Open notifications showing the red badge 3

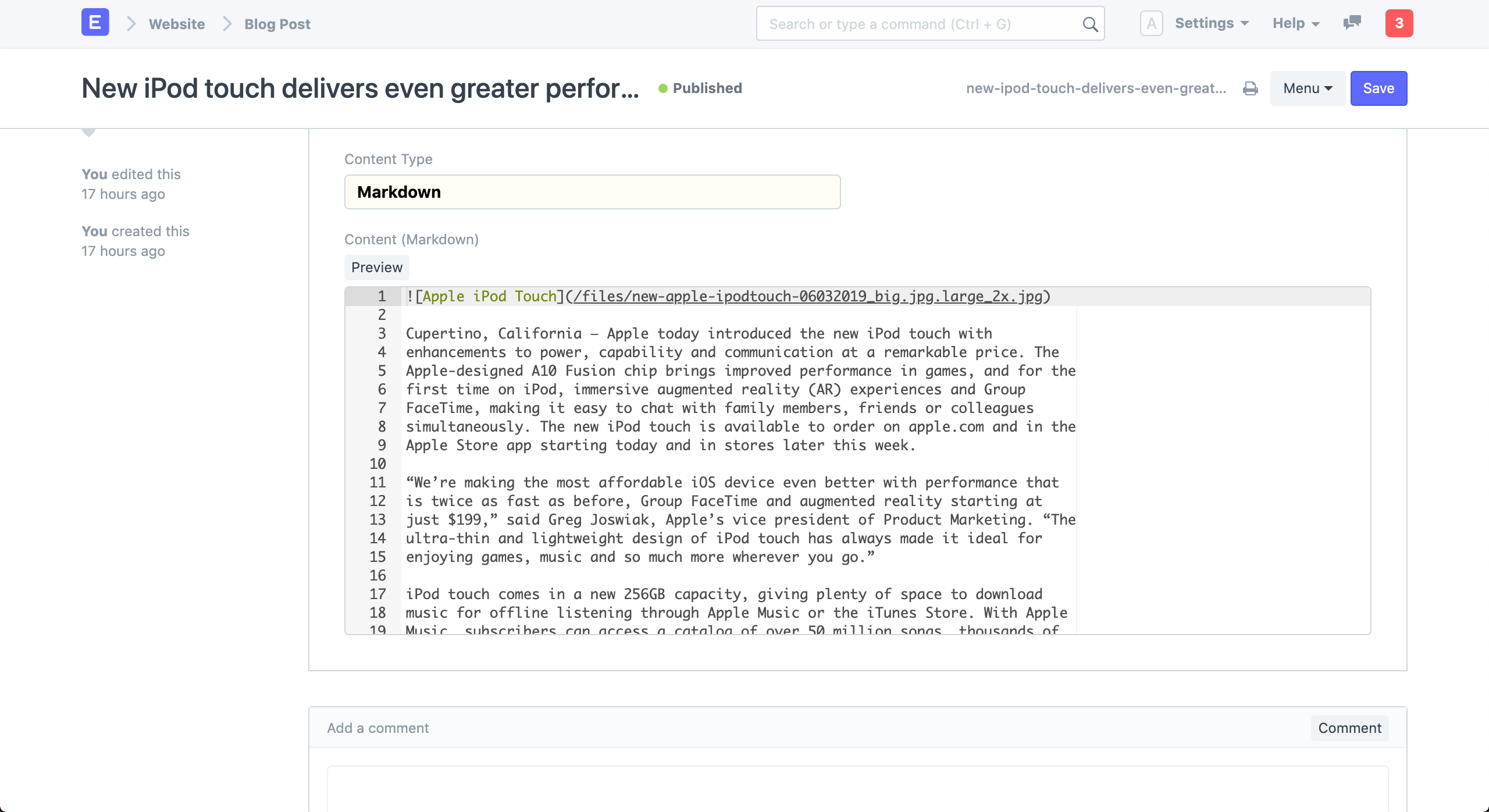click(1399, 23)
